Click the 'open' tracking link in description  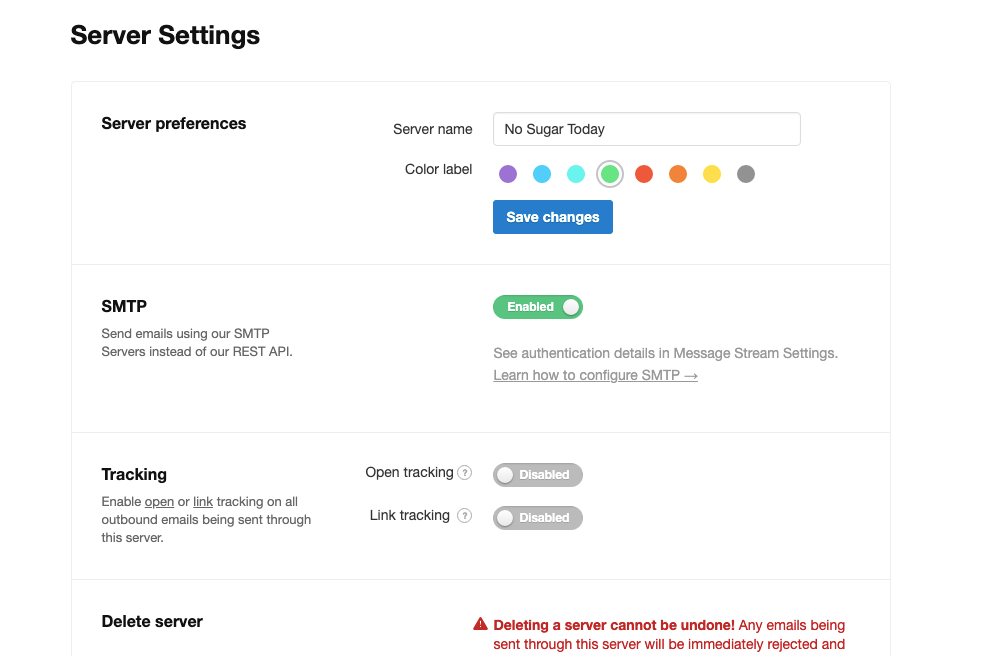pyautogui.click(x=159, y=502)
